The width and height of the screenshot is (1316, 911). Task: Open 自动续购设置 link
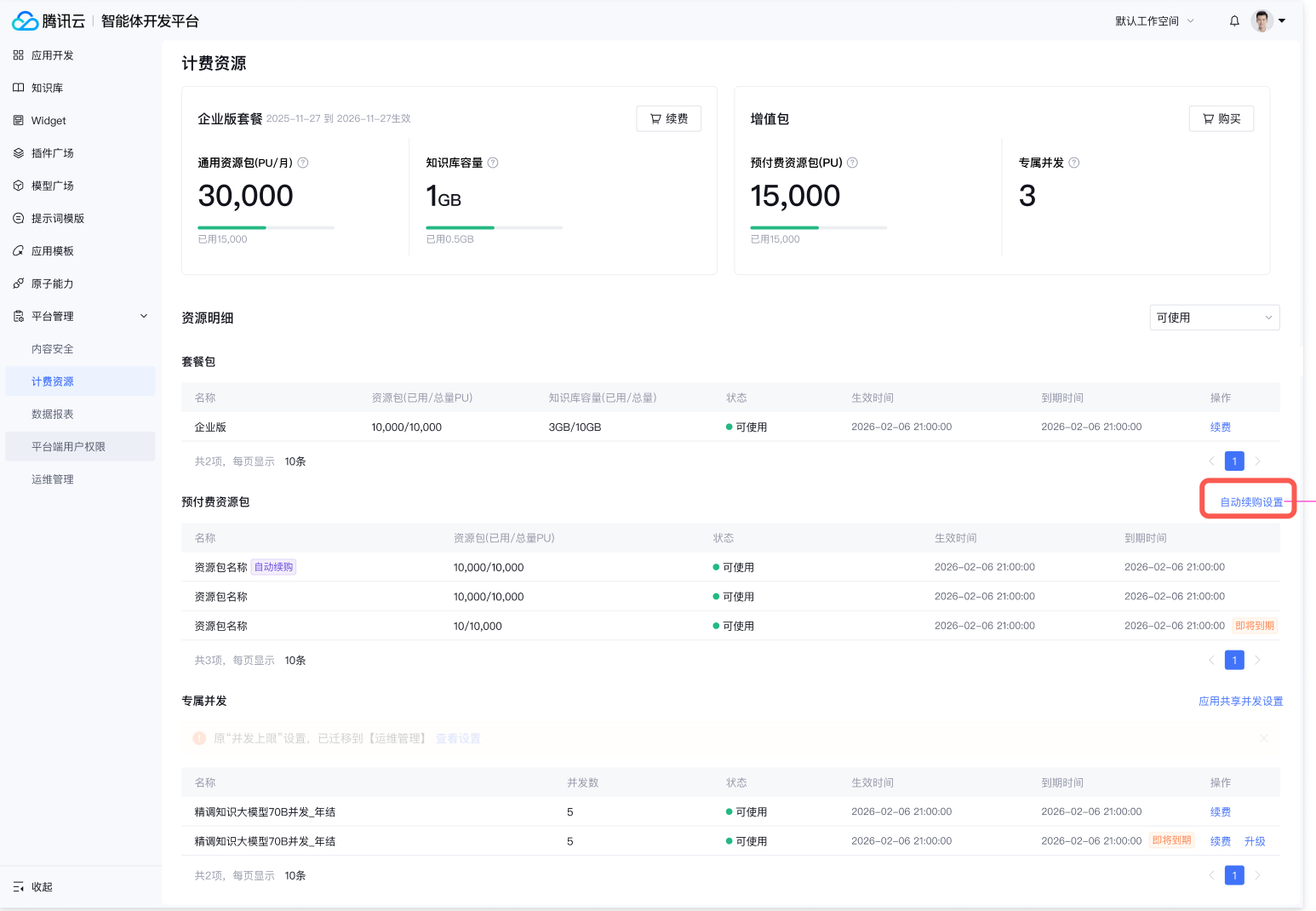pos(1250,502)
